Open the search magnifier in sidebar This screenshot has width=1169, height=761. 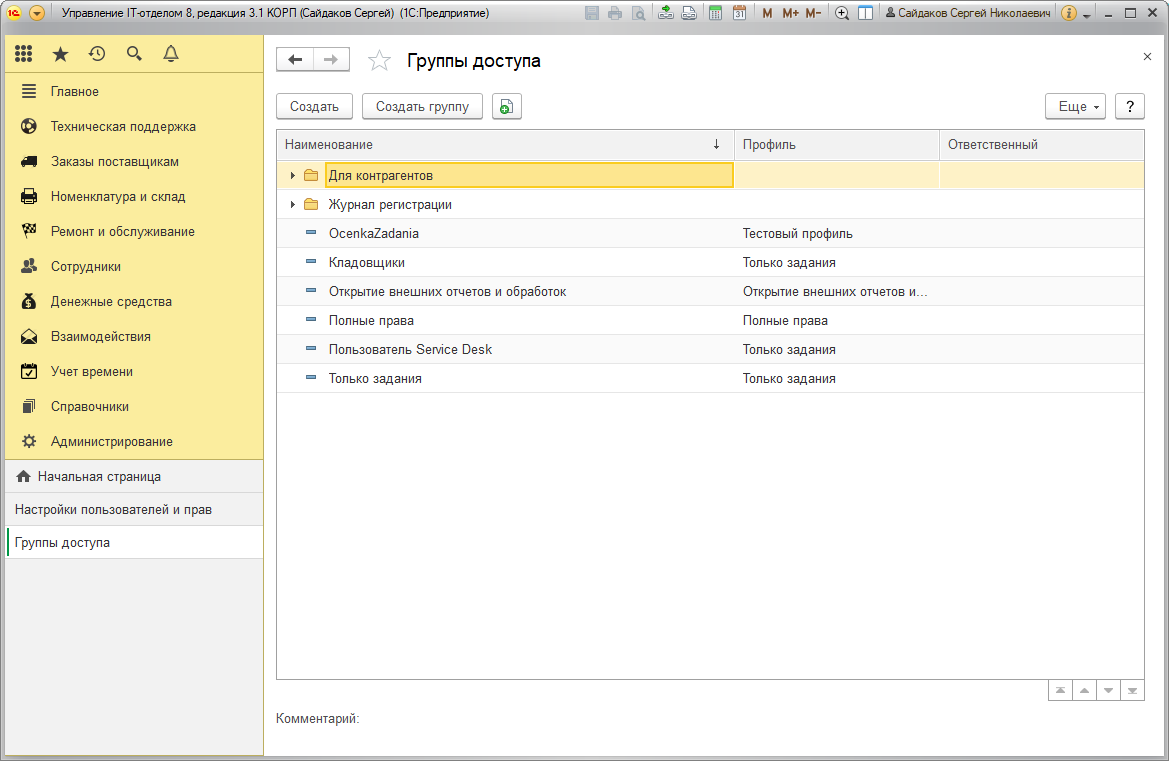134,54
